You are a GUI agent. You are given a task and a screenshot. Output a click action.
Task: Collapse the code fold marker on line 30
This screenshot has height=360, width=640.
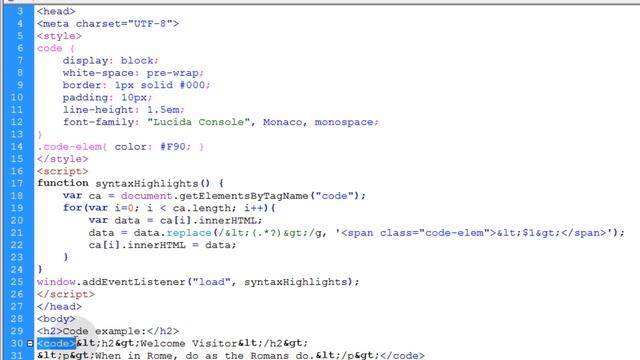tap(30, 344)
